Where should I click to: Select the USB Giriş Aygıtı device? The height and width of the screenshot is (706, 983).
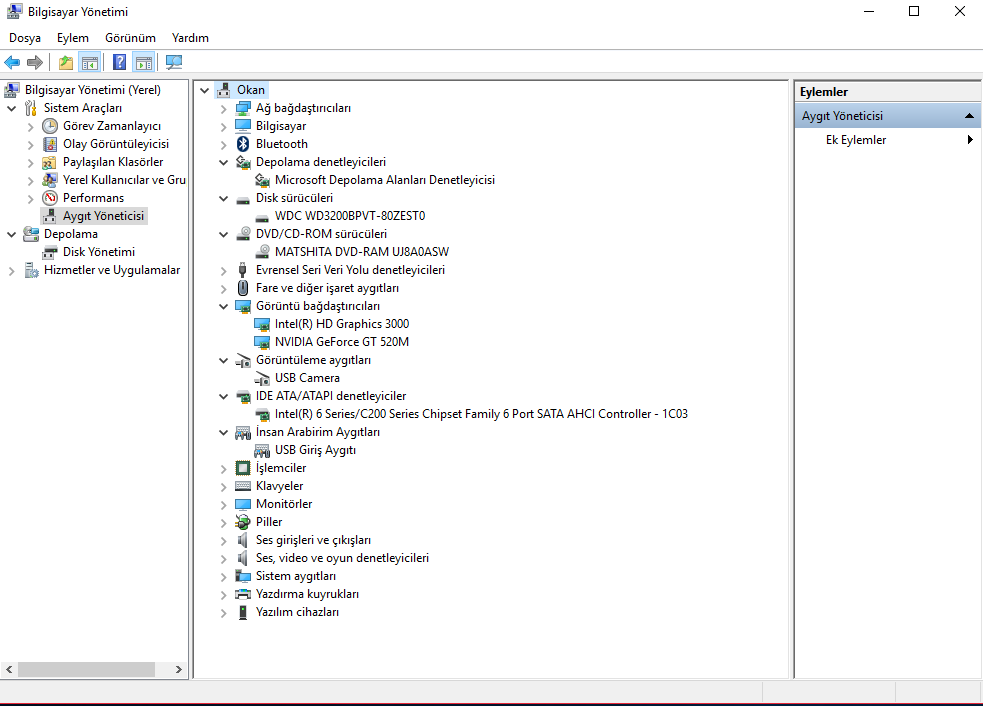pyautogui.click(x=315, y=450)
